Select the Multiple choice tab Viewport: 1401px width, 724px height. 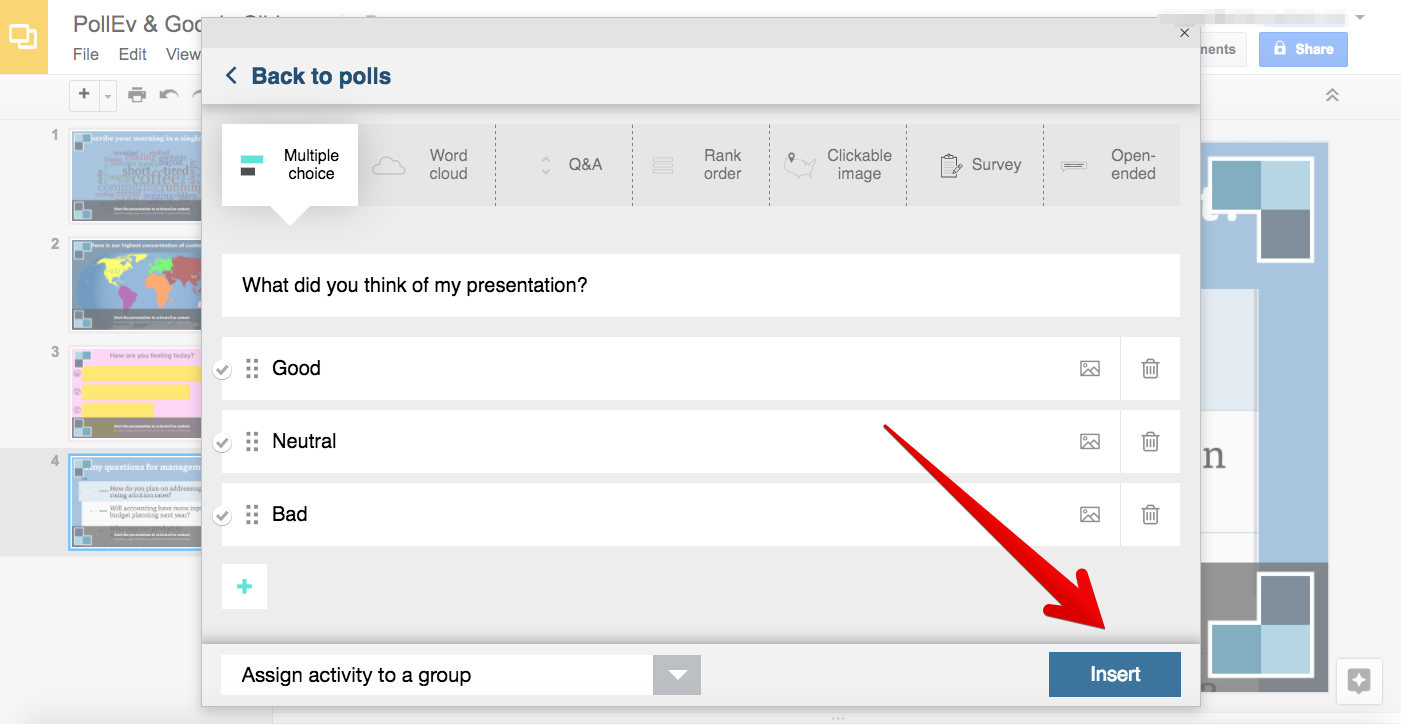[x=289, y=165]
